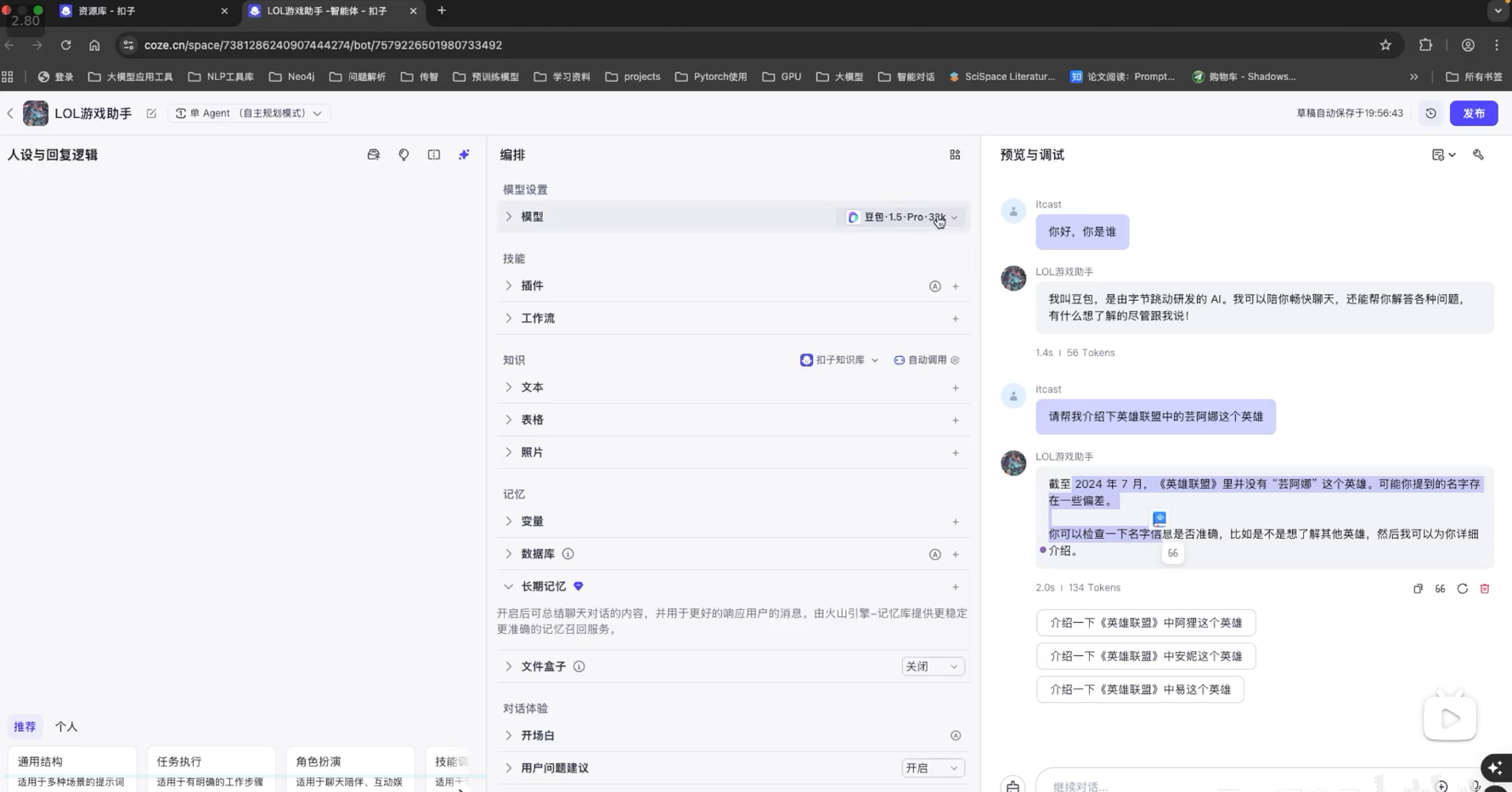Bookmark this page with star icon
1512x792 pixels.
coord(1385,45)
